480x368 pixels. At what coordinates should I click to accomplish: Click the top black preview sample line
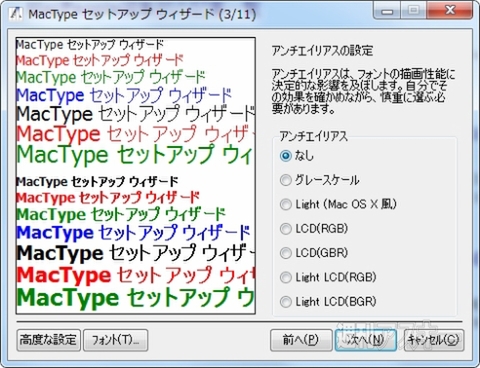(x=90, y=44)
